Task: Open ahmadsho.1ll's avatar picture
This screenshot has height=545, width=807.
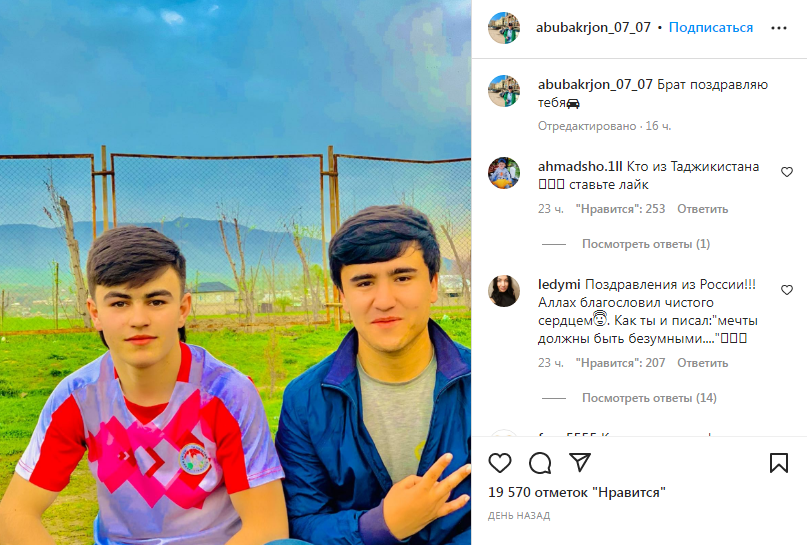Action: 504,173
